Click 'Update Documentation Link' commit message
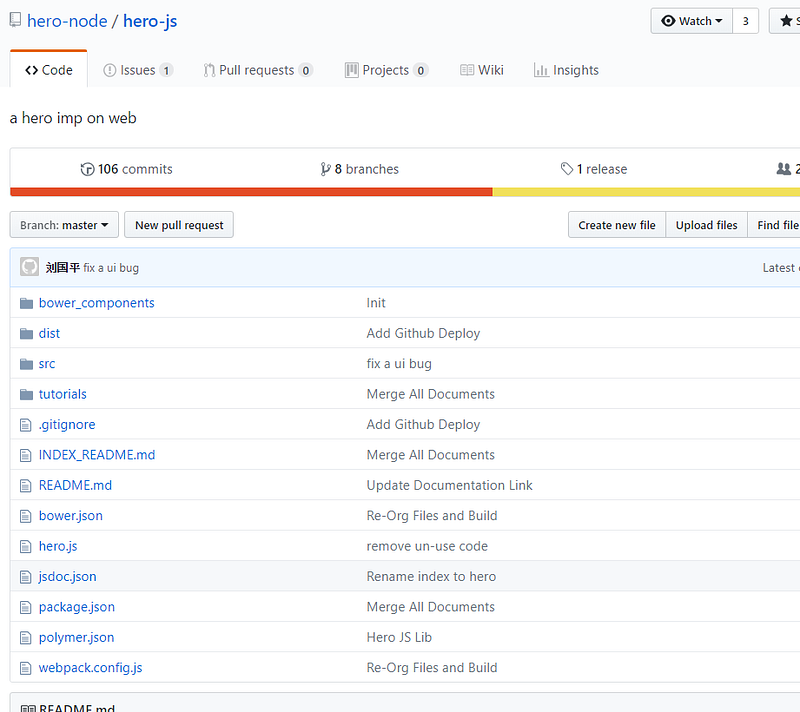Viewport: 800px width, 712px height. pos(449,486)
